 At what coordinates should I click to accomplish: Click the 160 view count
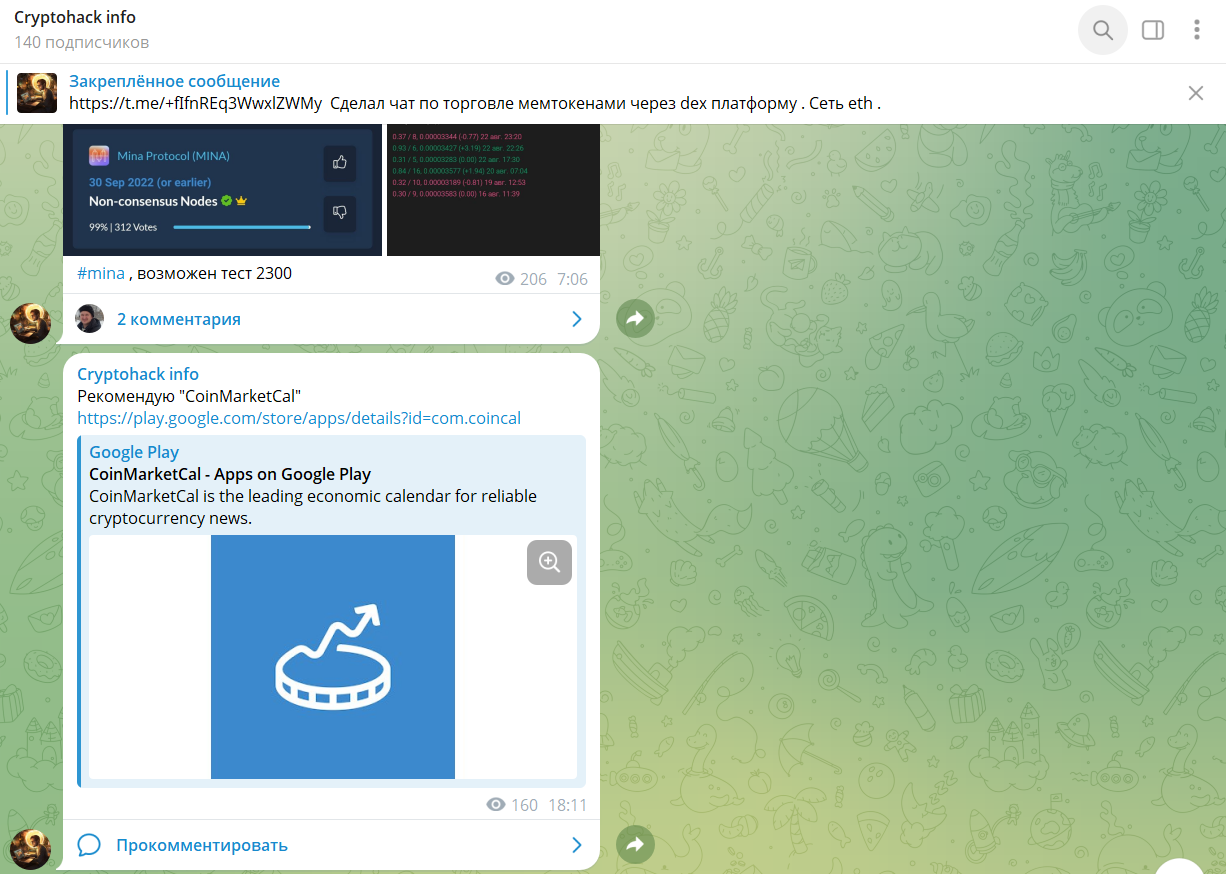(524, 805)
